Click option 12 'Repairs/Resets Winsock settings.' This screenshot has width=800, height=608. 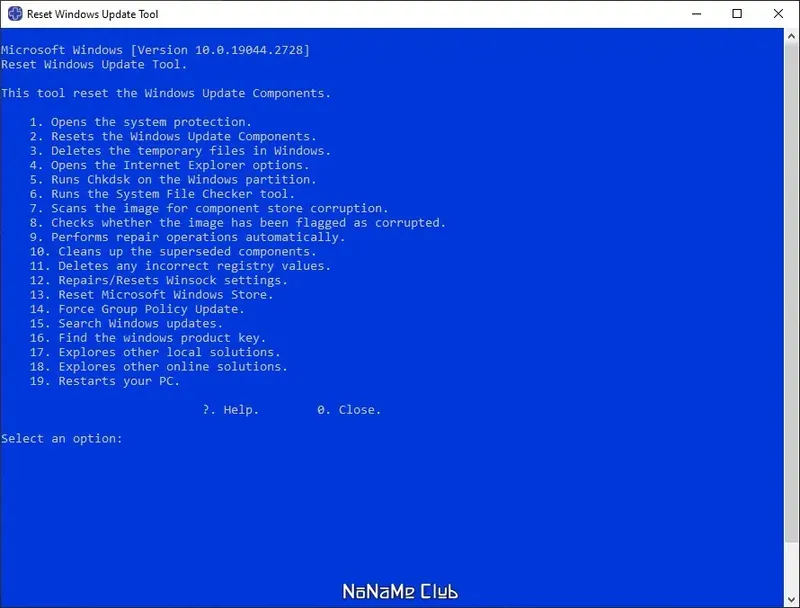point(159,280)
